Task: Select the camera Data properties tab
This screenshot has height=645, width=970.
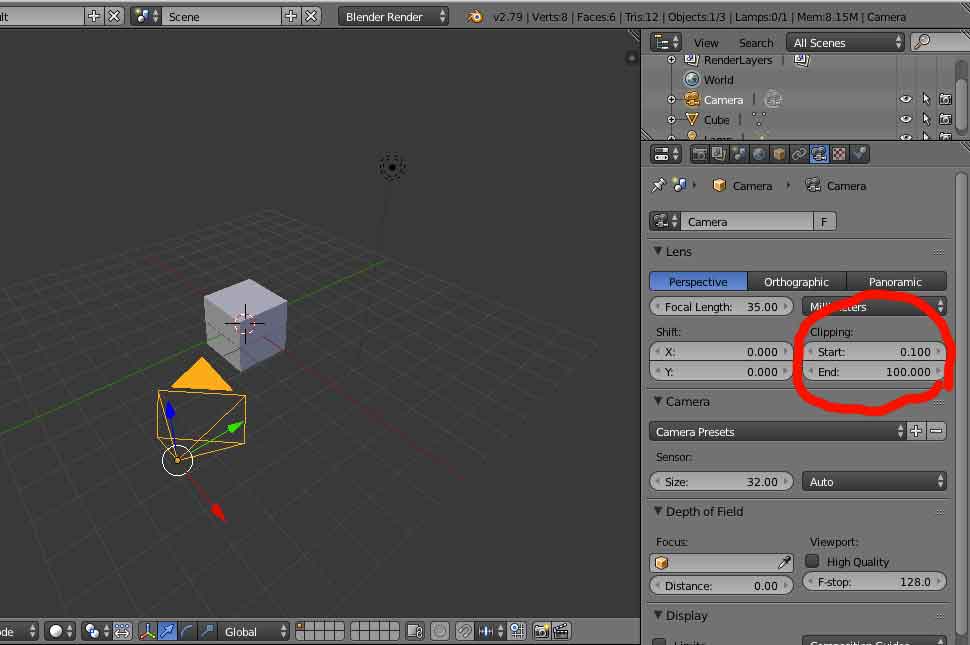Action: point(818,154)
